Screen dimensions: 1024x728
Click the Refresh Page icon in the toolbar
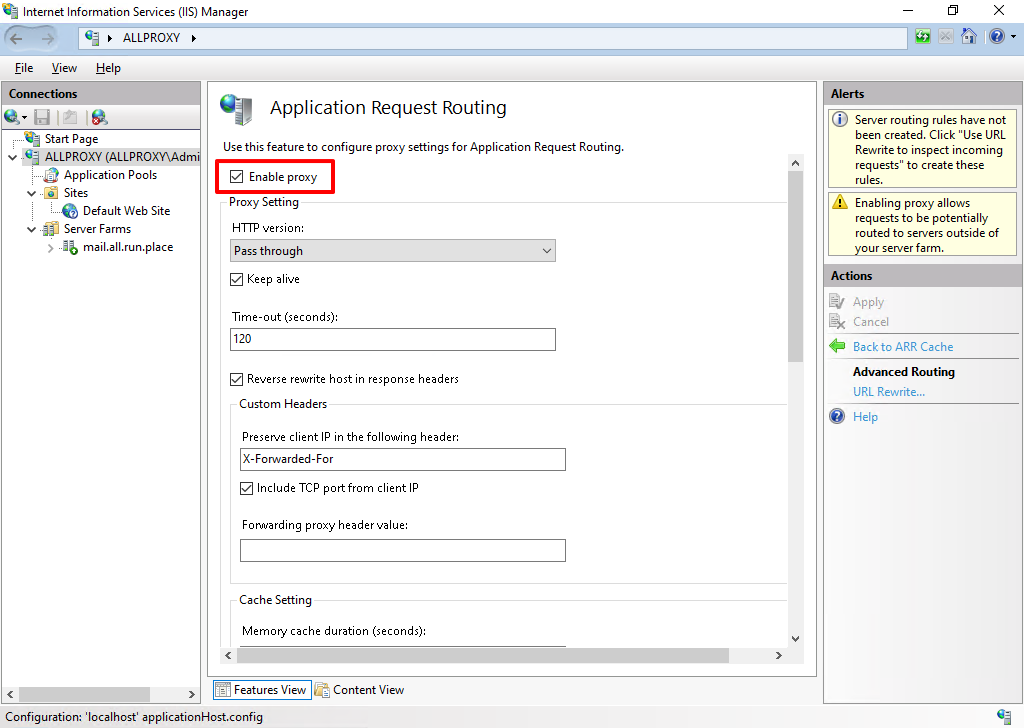point(923,37)
